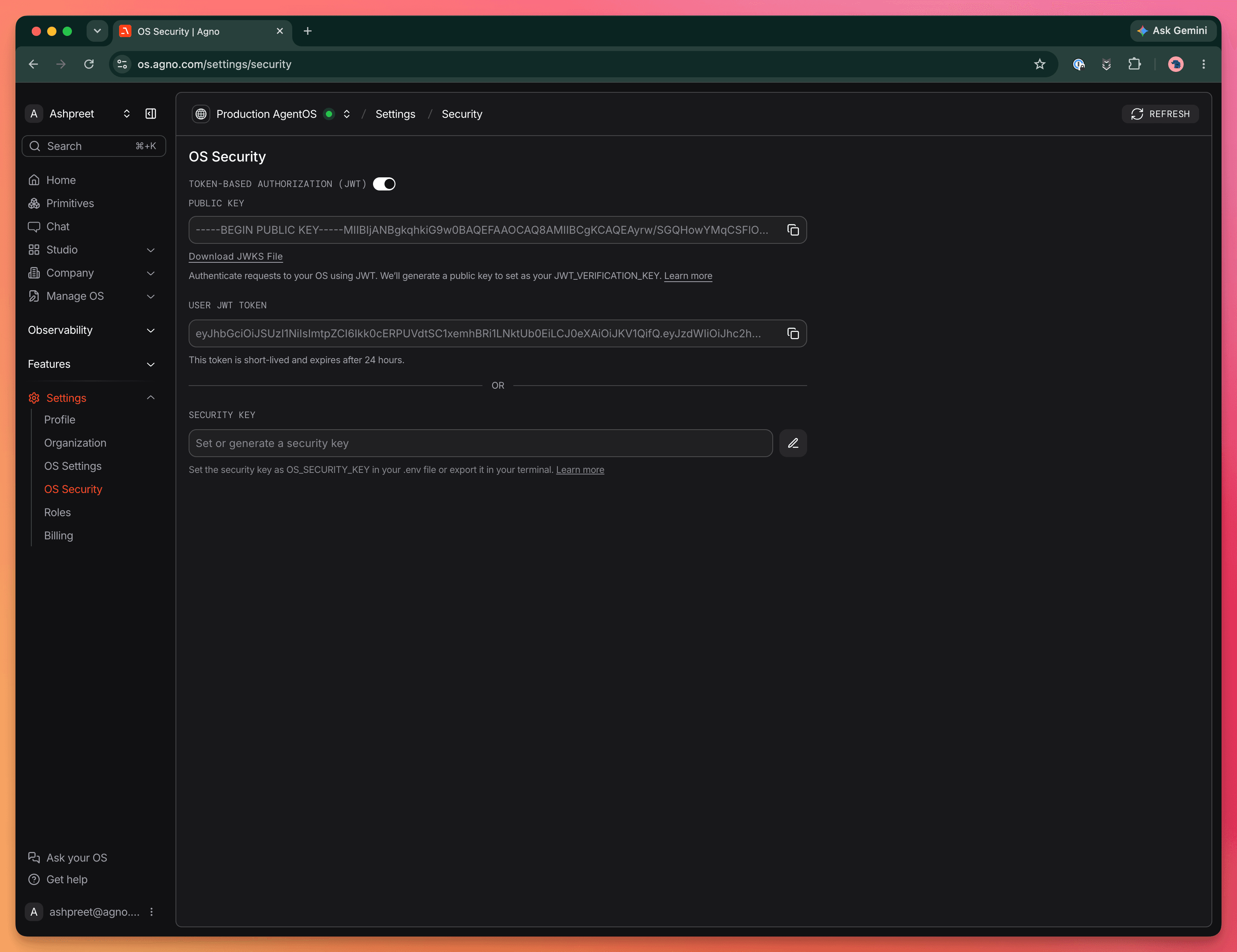
Task: Bookmark this page with the star icon
Action: point(1039,64)
